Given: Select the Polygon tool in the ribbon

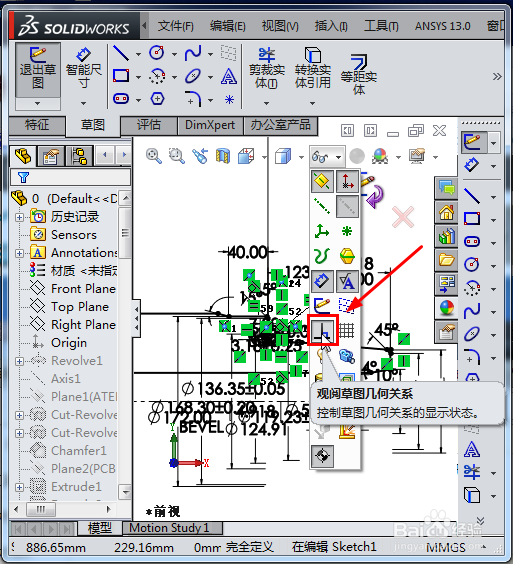Looking at the screenshot, I should point(157,99).
